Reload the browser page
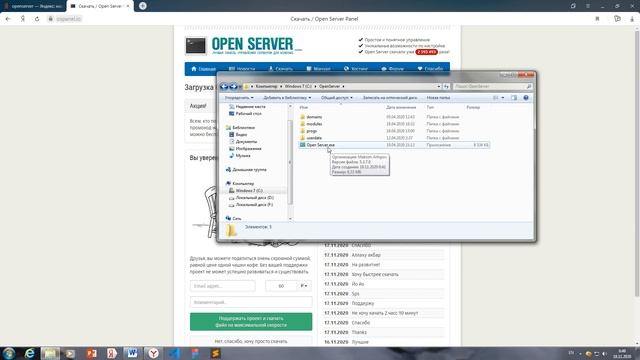640x360 pixels. click(x=37, y=19)
